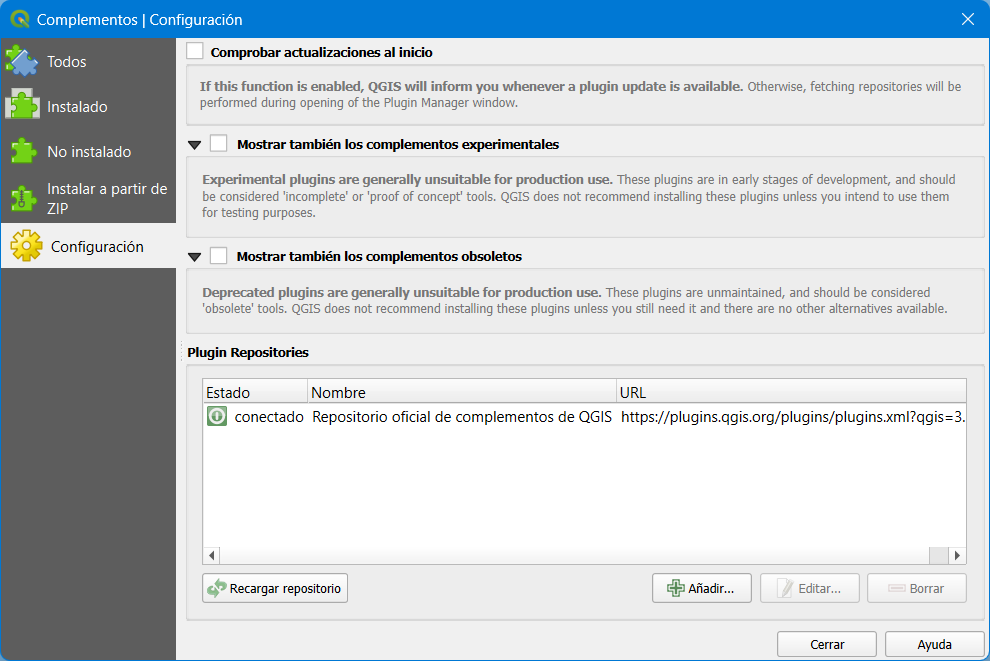990x661 pixels.
Task: Click the repository list right scroll arrow
Action: click(x=958, y=556)
